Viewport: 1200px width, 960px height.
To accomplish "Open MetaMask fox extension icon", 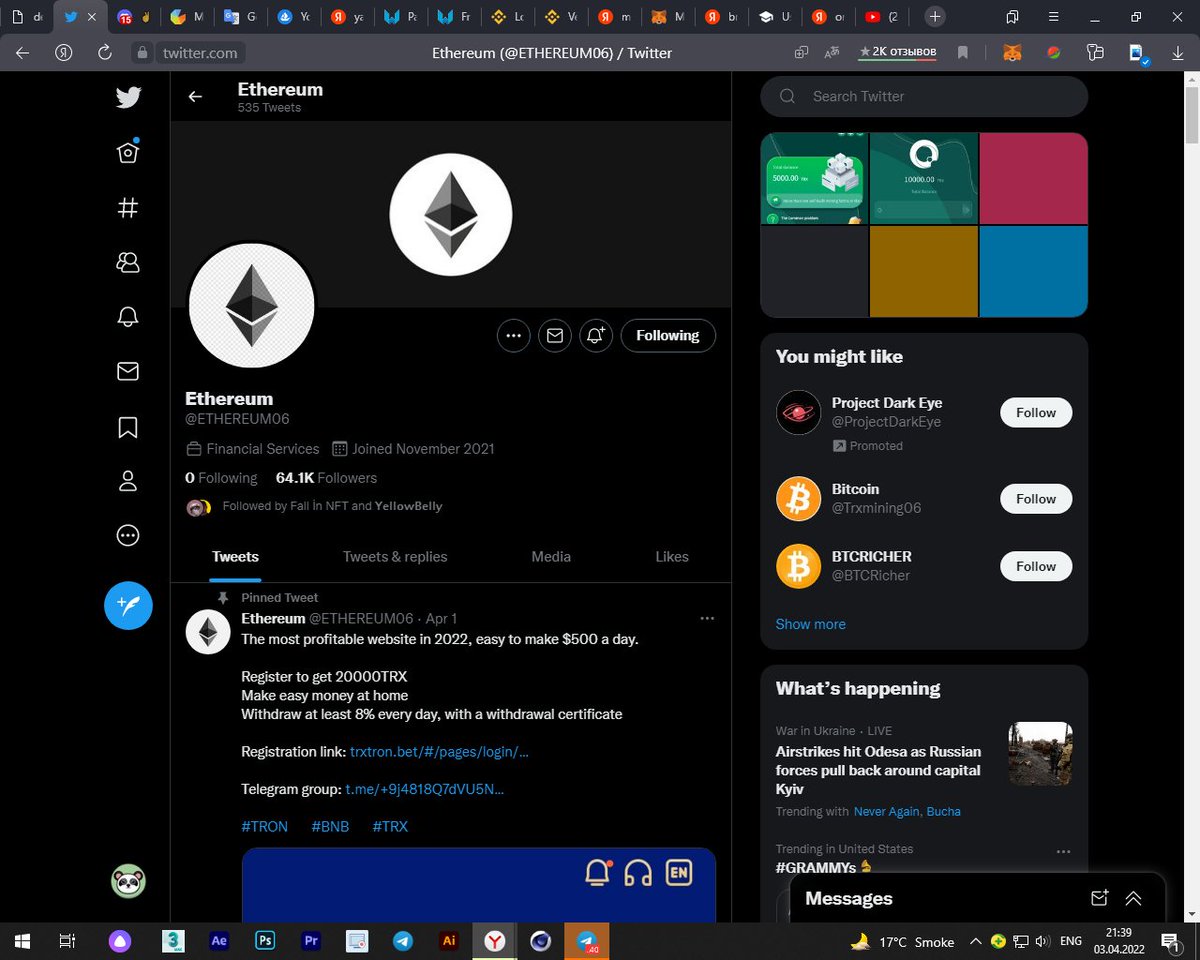I will 1013,52.
